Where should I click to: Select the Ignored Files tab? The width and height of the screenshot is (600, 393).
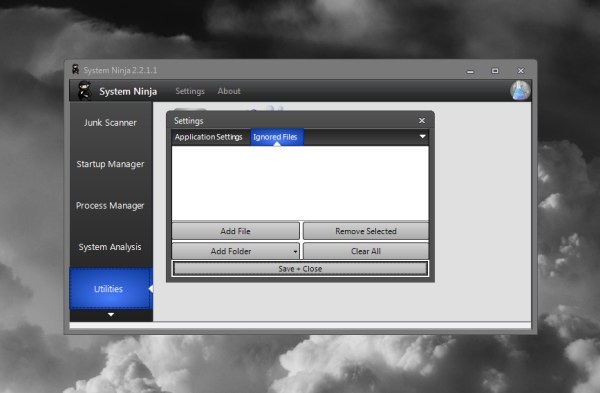coord(277,137)
